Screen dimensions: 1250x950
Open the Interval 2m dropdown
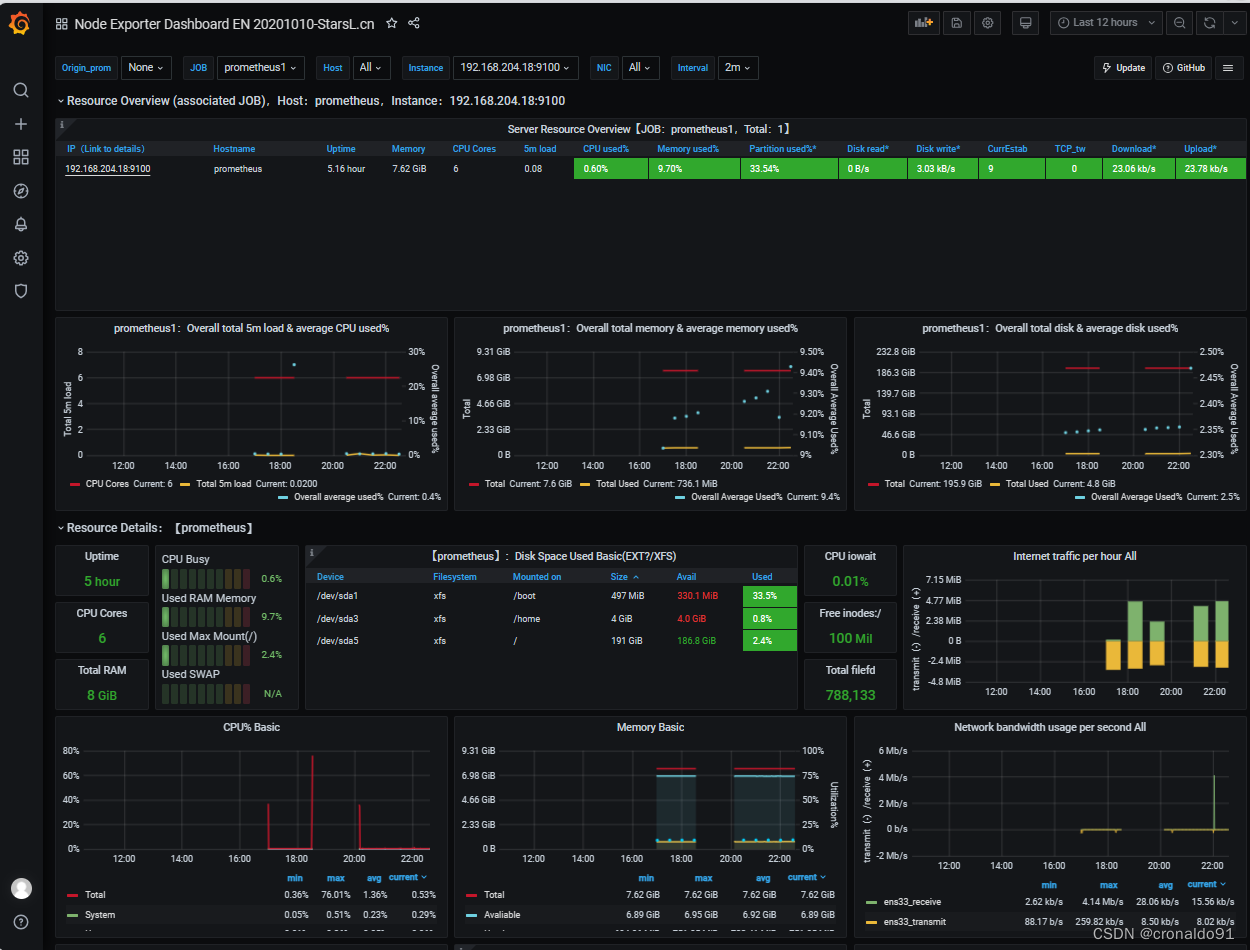pos(738,68)
